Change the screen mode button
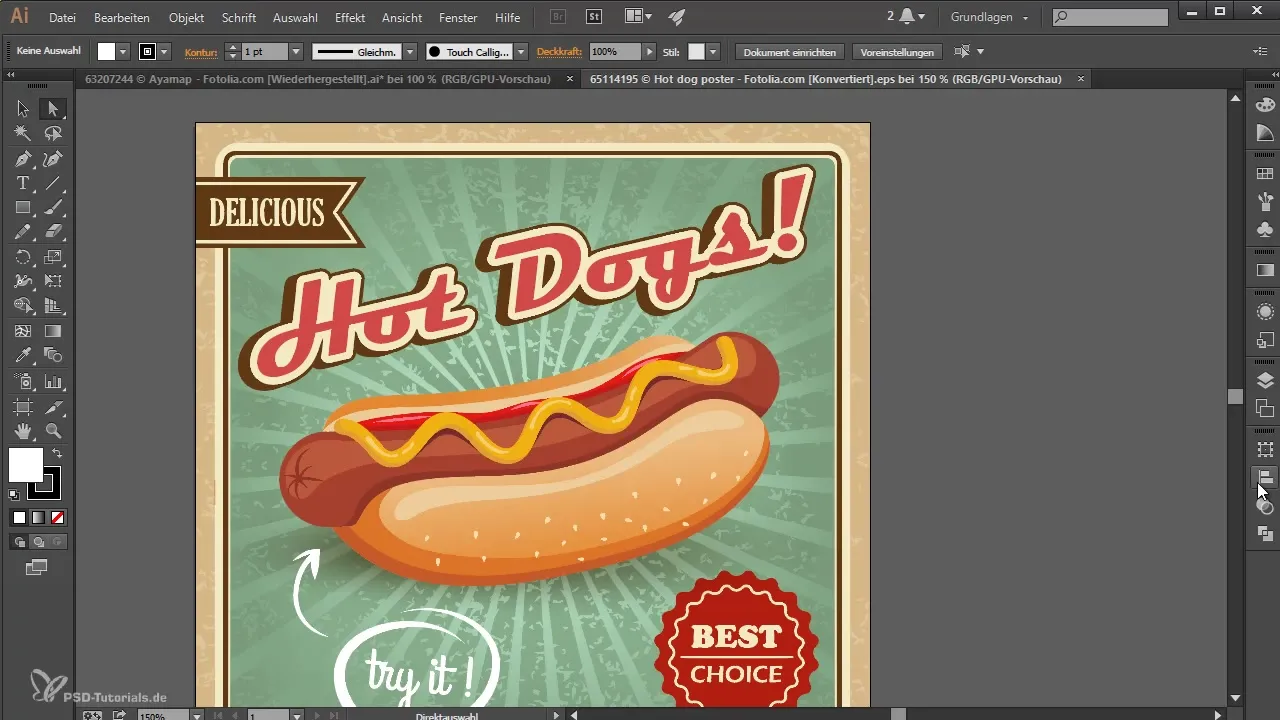The width and height of the screenshot is (1280, 720). click(x=37, y=567)
